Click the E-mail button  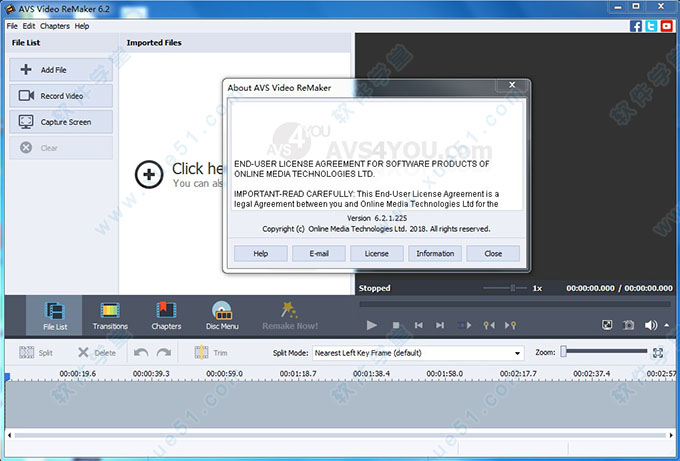pos(319,254)
